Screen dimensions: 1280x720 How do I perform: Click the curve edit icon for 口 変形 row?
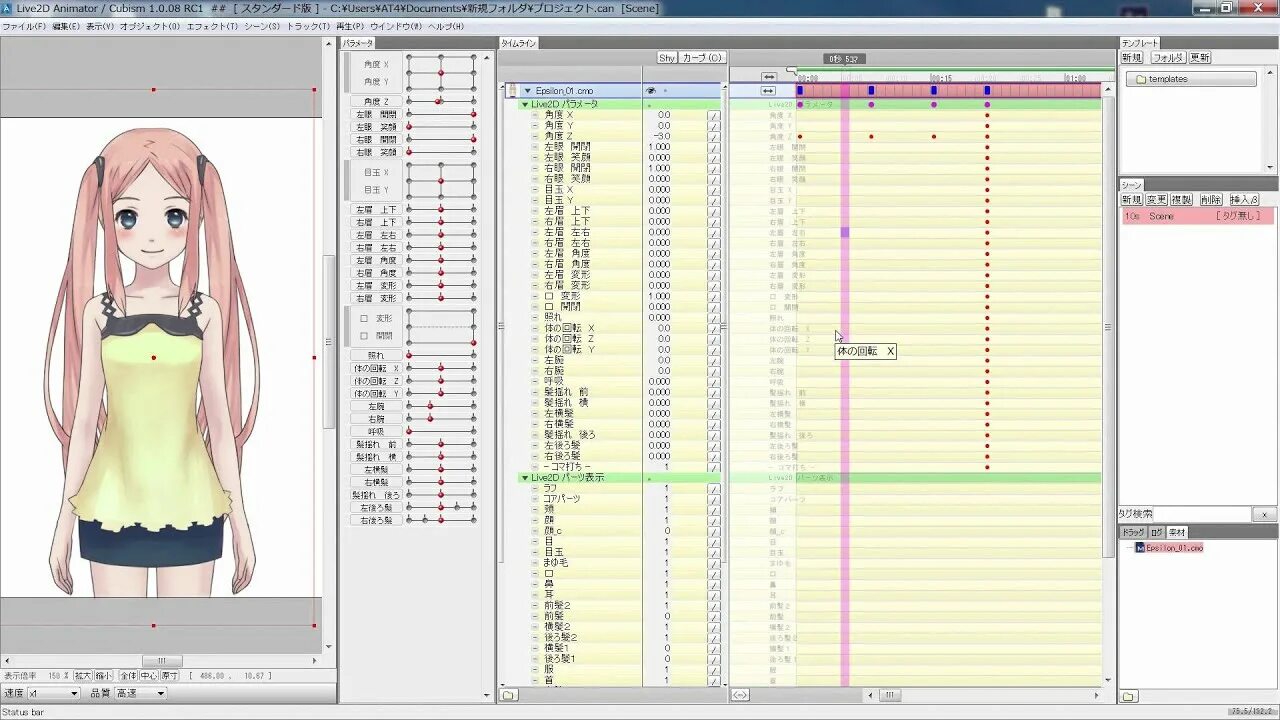point(714,296)
